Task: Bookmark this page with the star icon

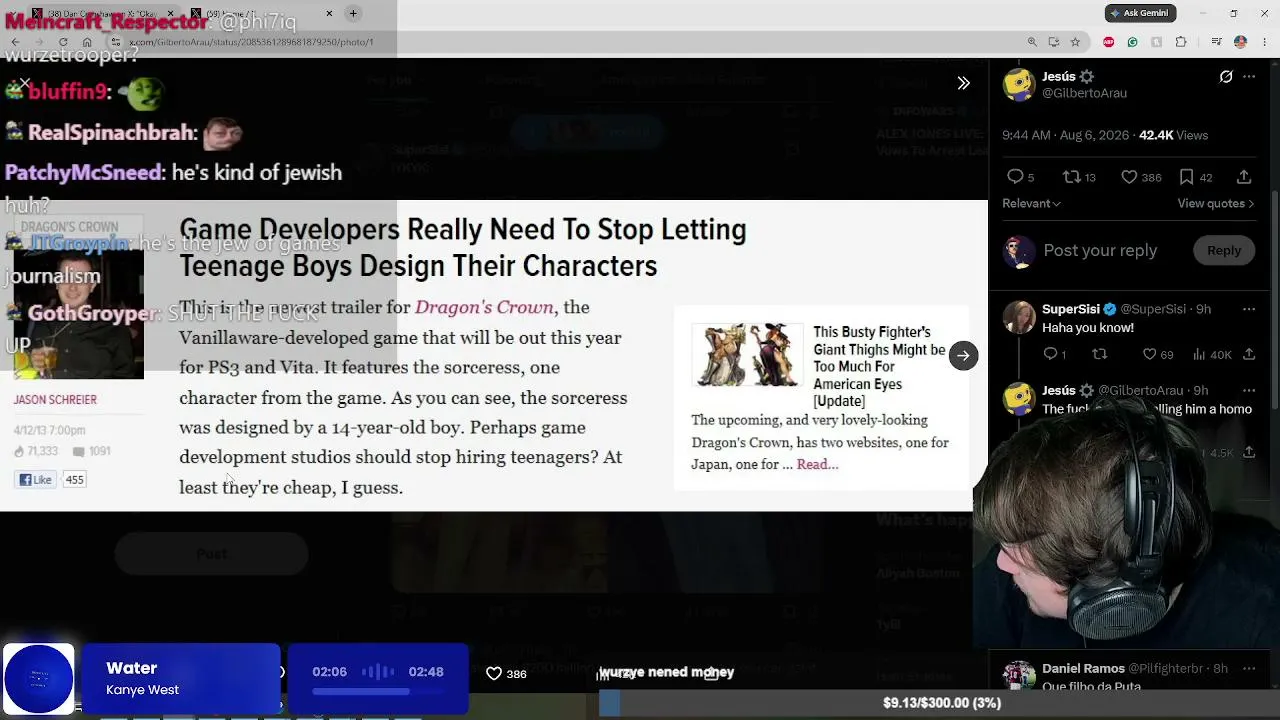Action: [1075, 42]
